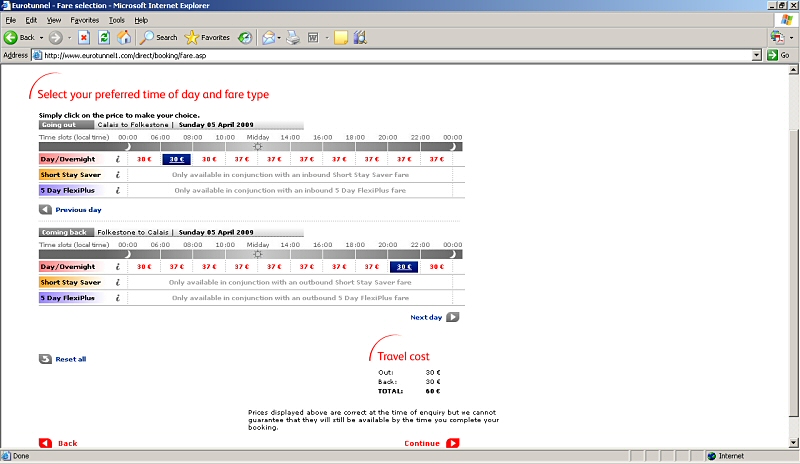Stop page loading with red X icon
800x464 pixels.
pyautogui.click(x=84, y=37)
